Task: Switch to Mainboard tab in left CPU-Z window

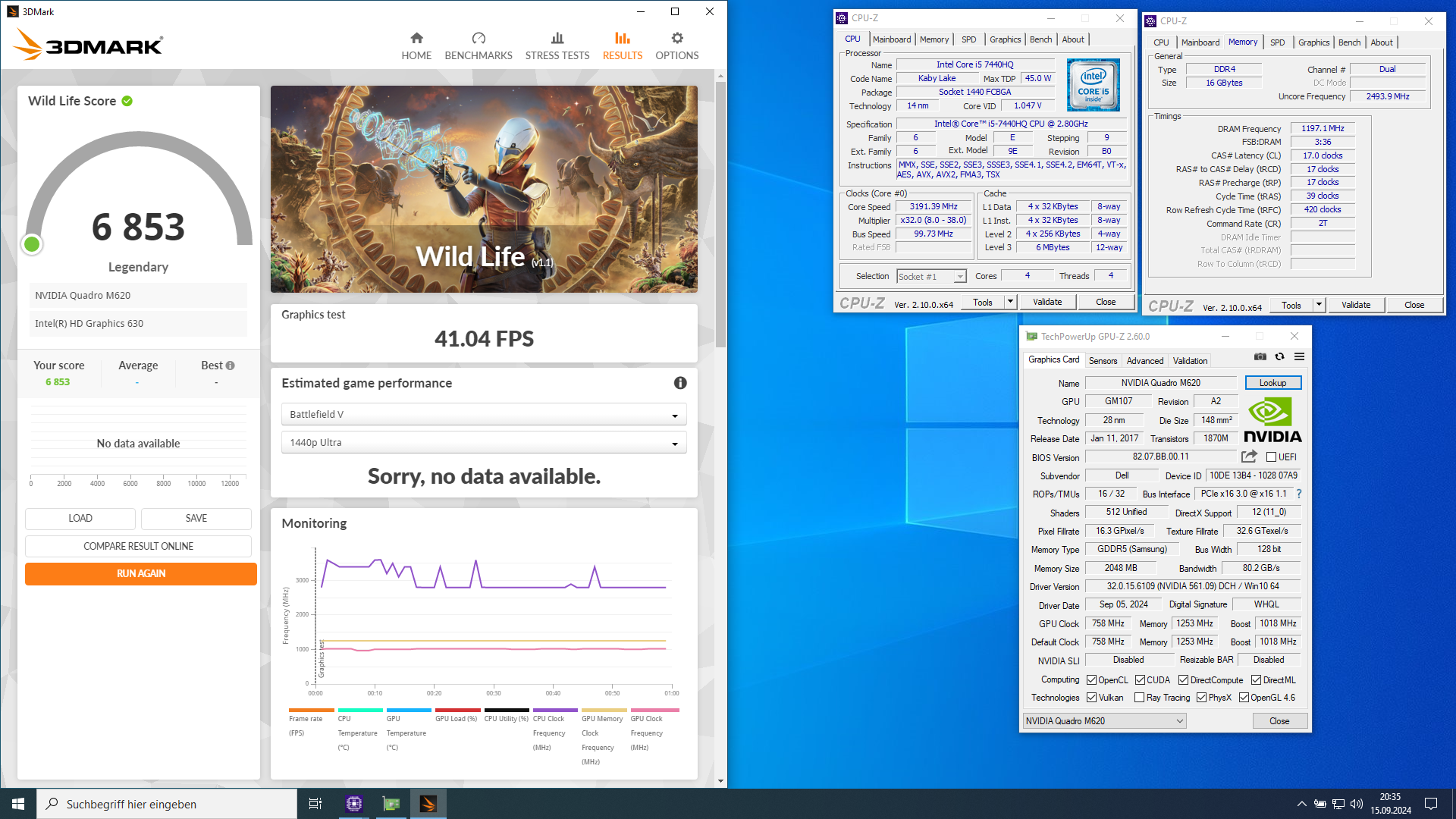Action: point(892,39)
